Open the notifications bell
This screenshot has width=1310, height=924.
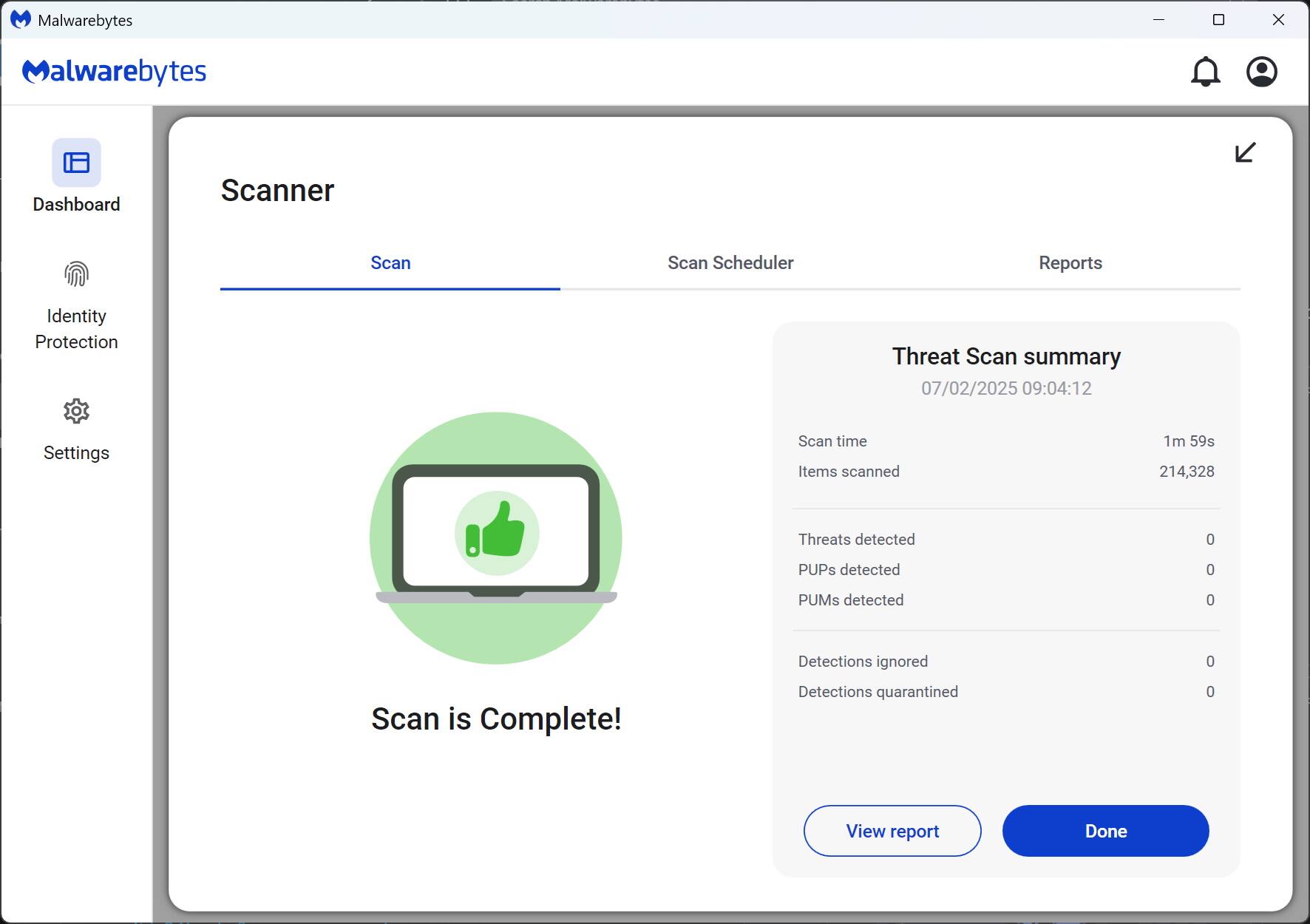[1205, 72]
